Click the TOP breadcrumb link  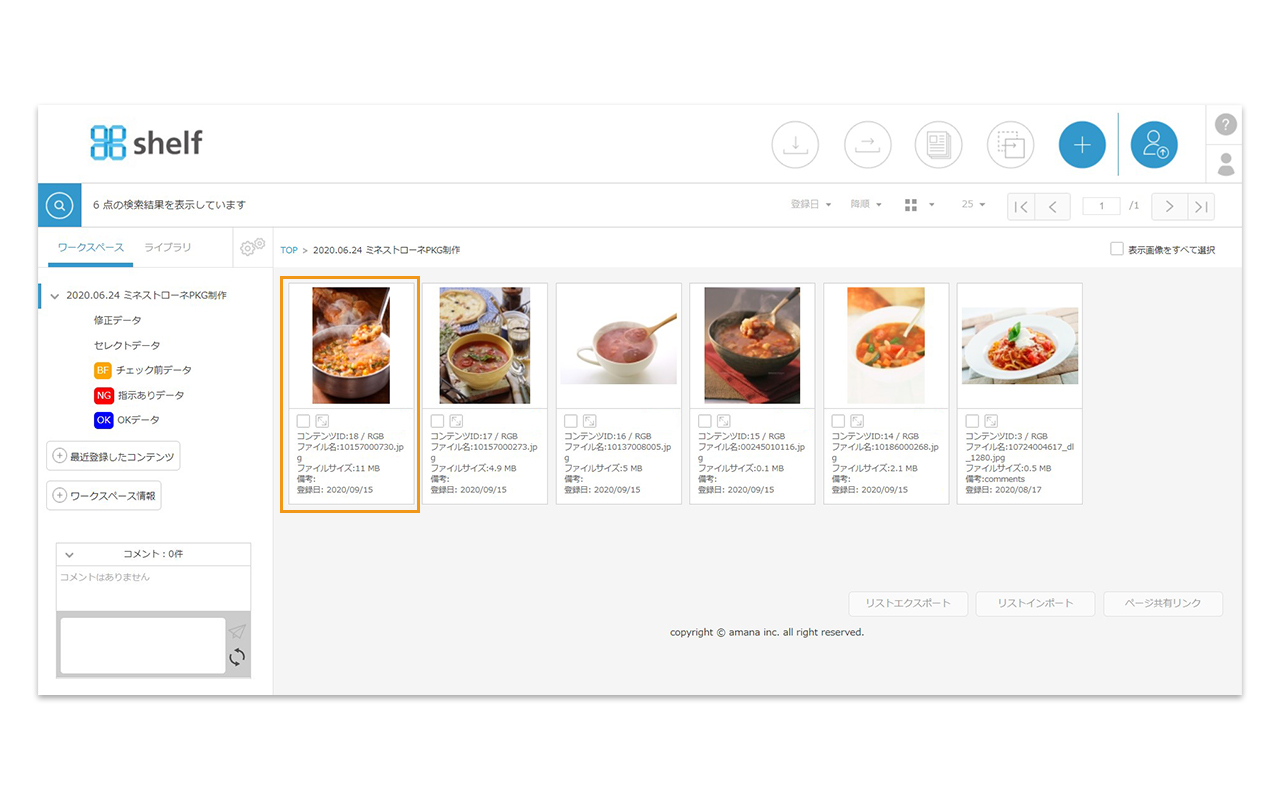(x=289, y=250)
